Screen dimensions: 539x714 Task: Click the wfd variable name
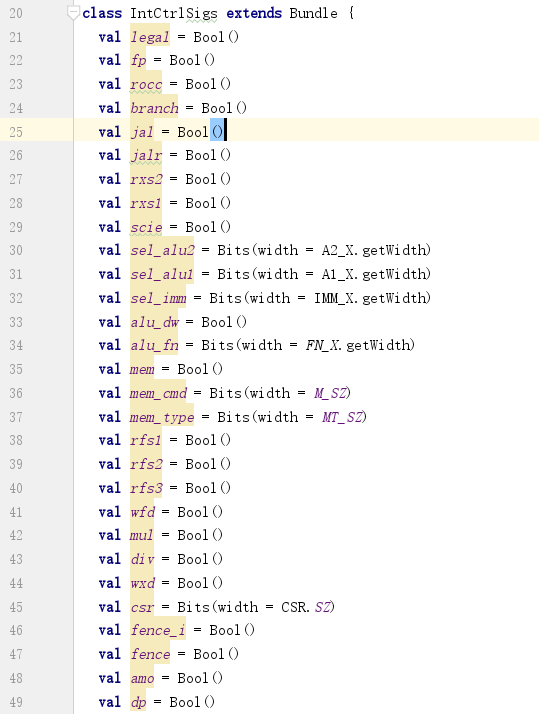click(x=142, y=513)
